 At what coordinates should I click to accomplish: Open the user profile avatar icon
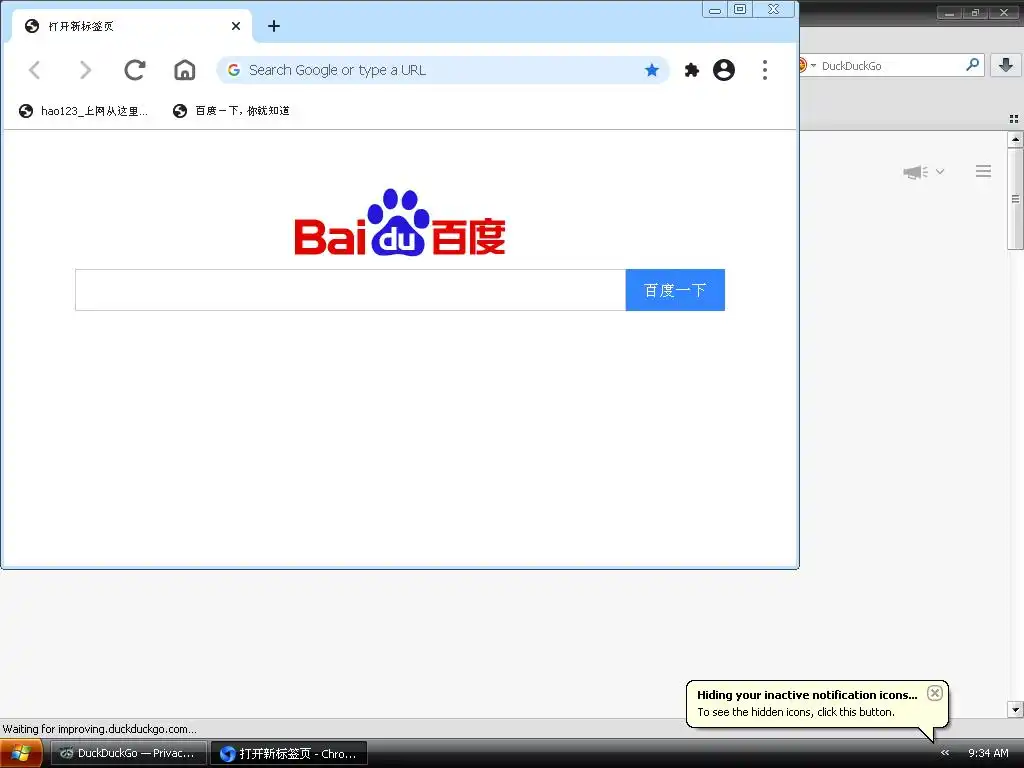[724, 70]
